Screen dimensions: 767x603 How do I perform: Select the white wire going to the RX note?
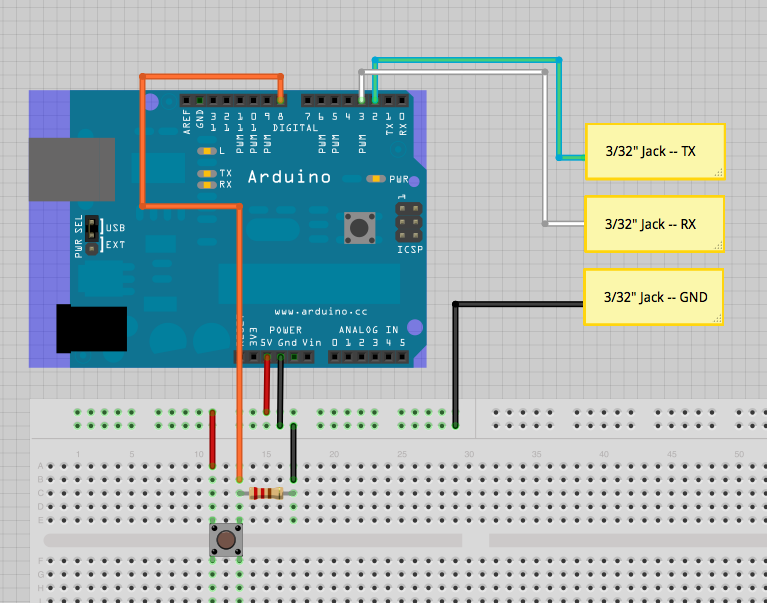545,147
